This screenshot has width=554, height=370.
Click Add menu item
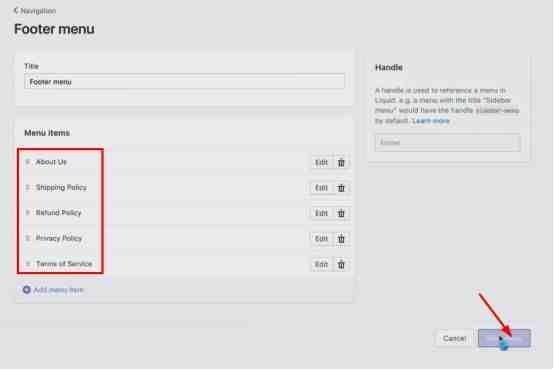[x=53, y=290]
